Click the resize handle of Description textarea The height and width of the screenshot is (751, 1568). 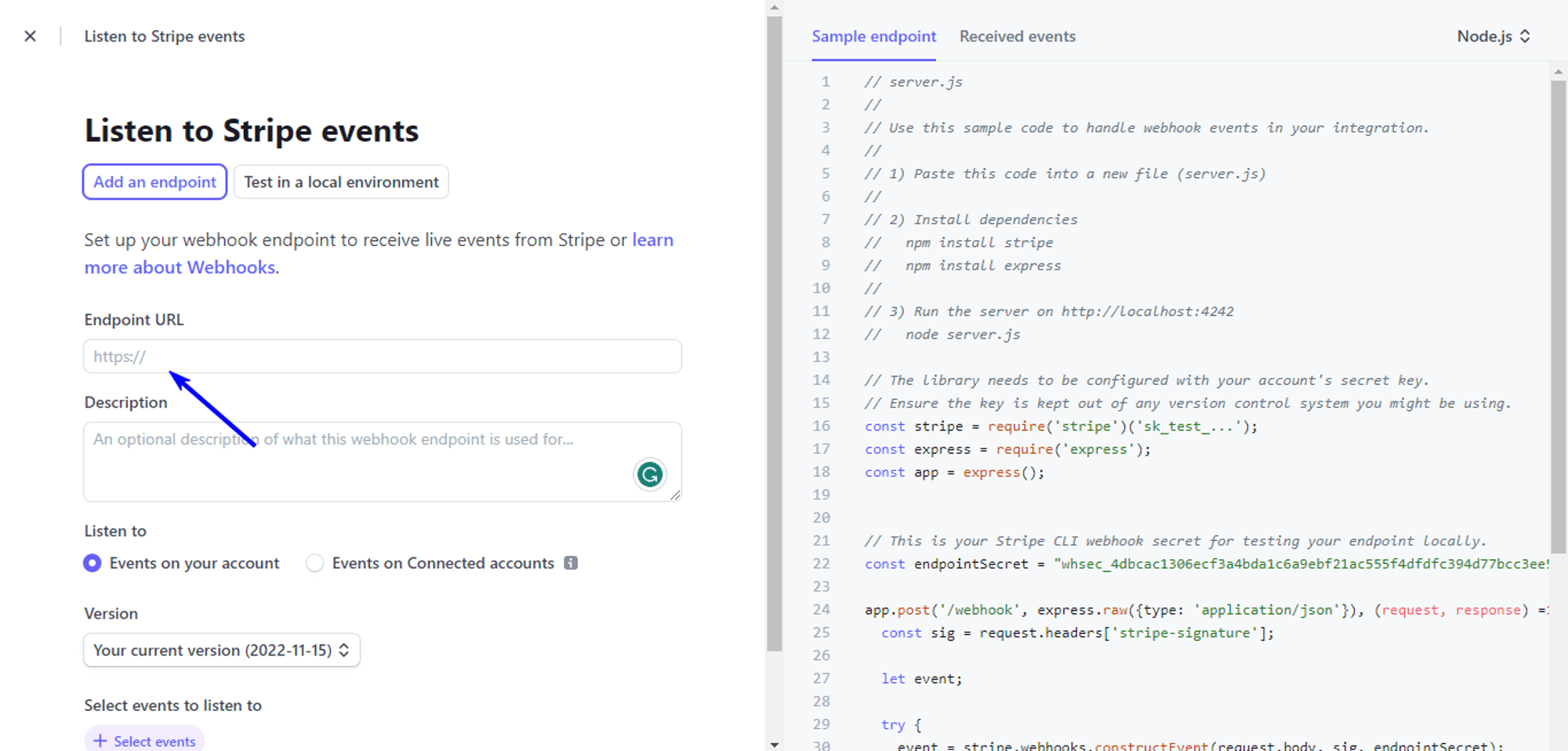tap(674, 495)
